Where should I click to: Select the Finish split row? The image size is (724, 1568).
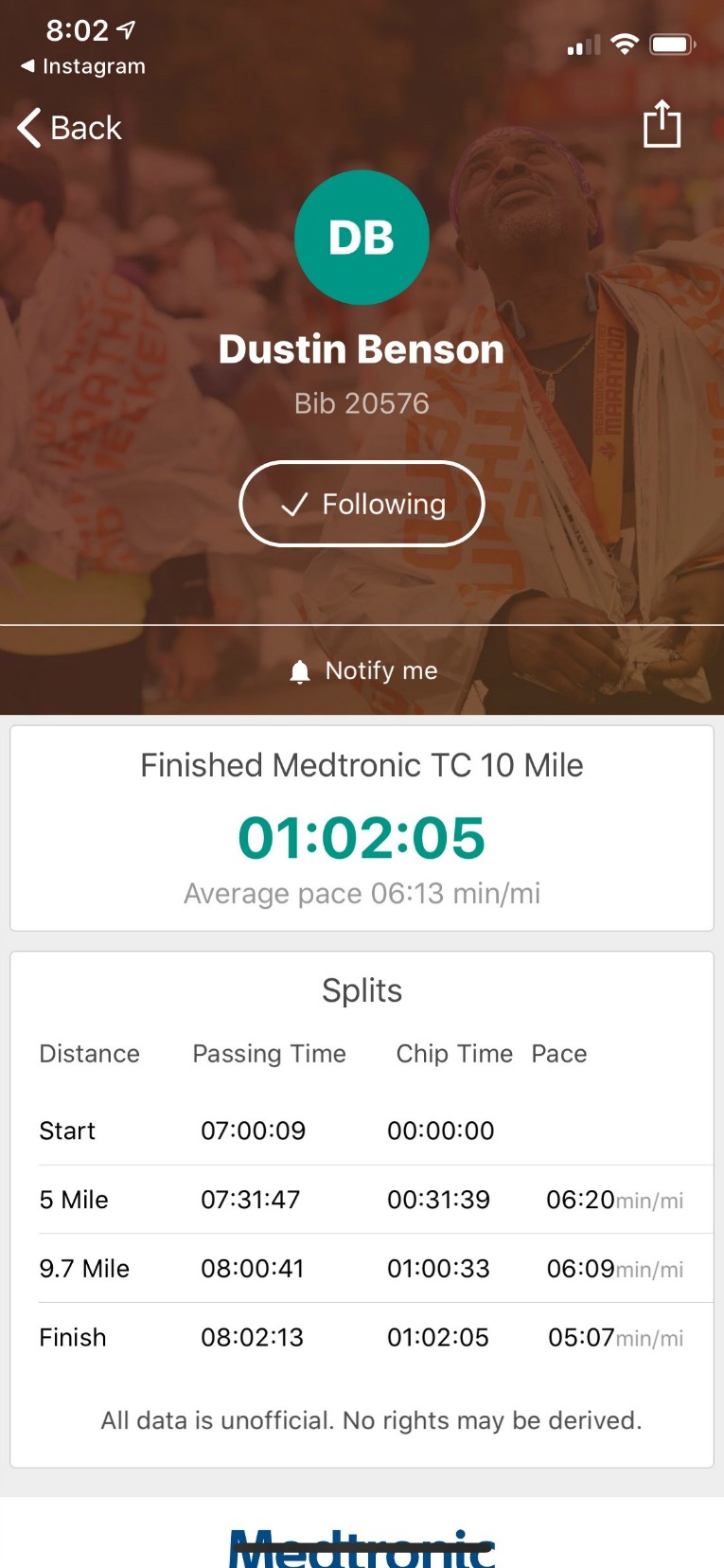[x=362, y=1337]
